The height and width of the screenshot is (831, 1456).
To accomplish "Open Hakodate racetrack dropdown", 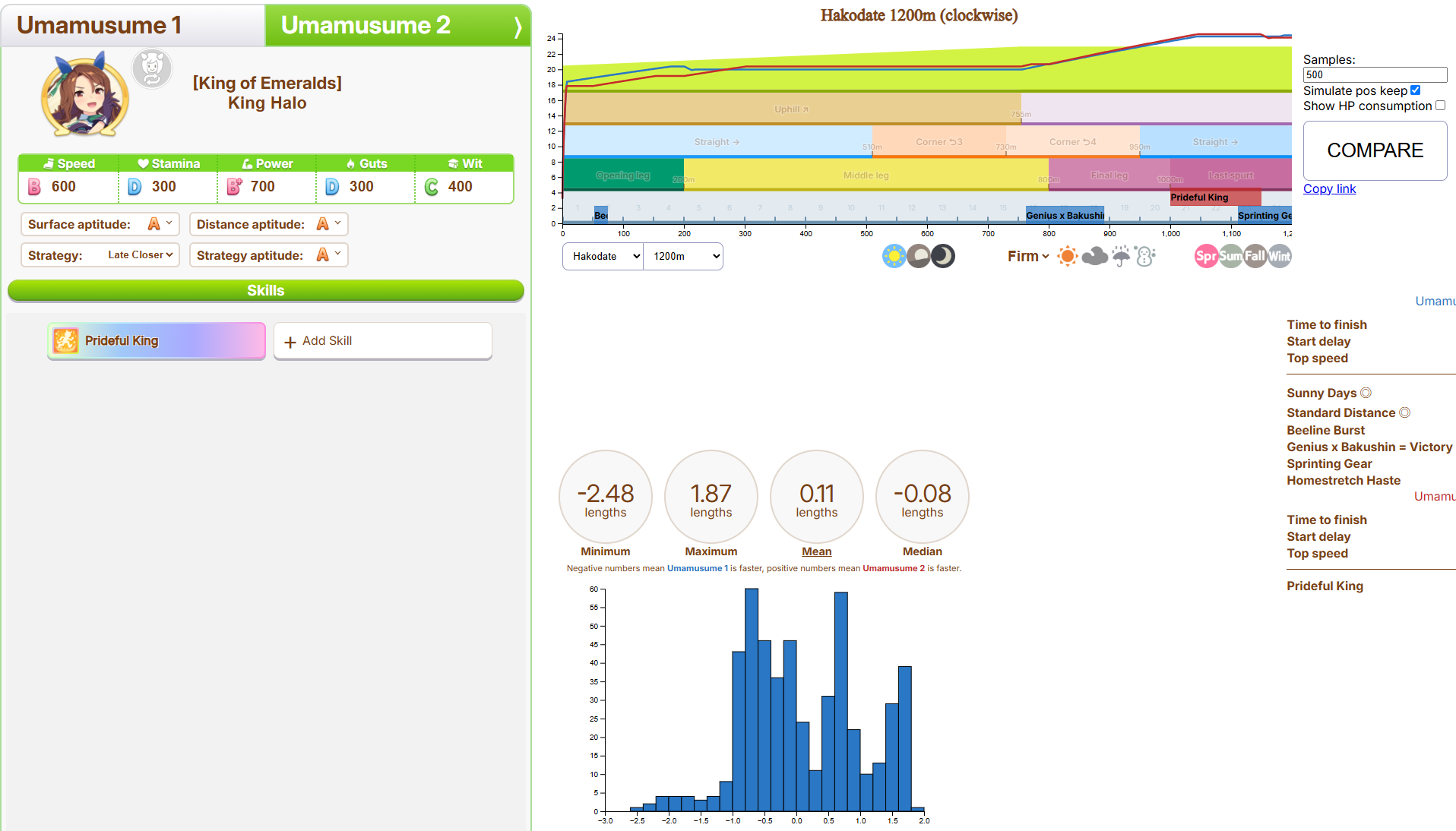I will point(603,257).
